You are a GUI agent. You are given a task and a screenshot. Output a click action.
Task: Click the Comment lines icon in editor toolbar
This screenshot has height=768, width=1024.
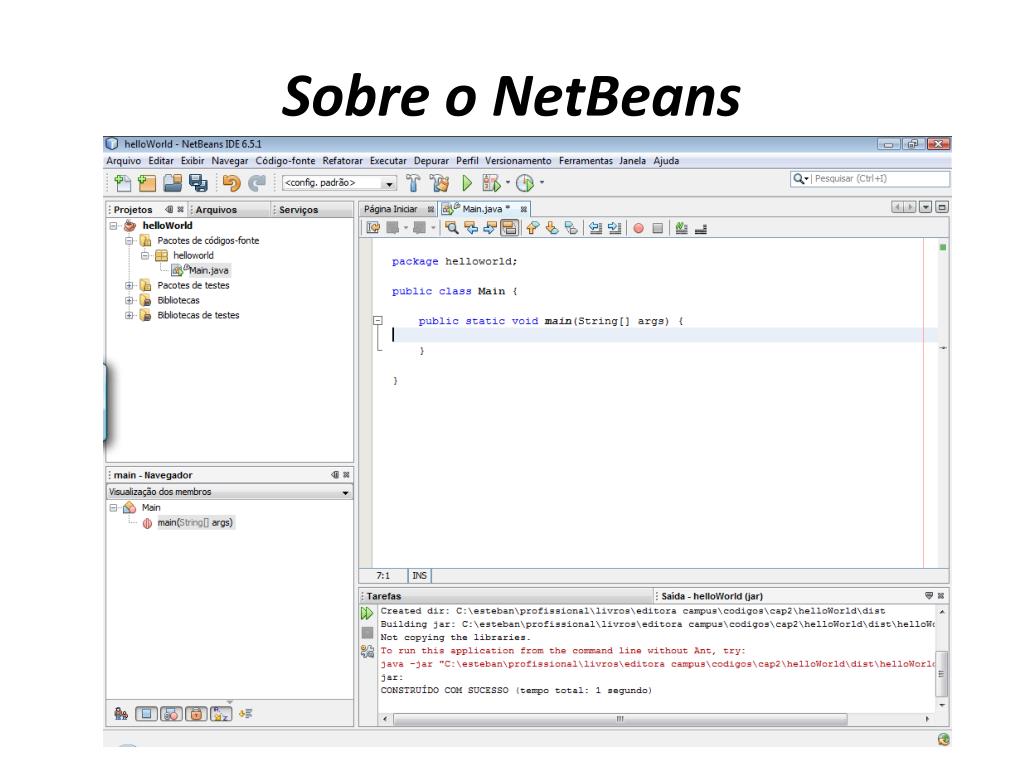(x=681, y=228)
